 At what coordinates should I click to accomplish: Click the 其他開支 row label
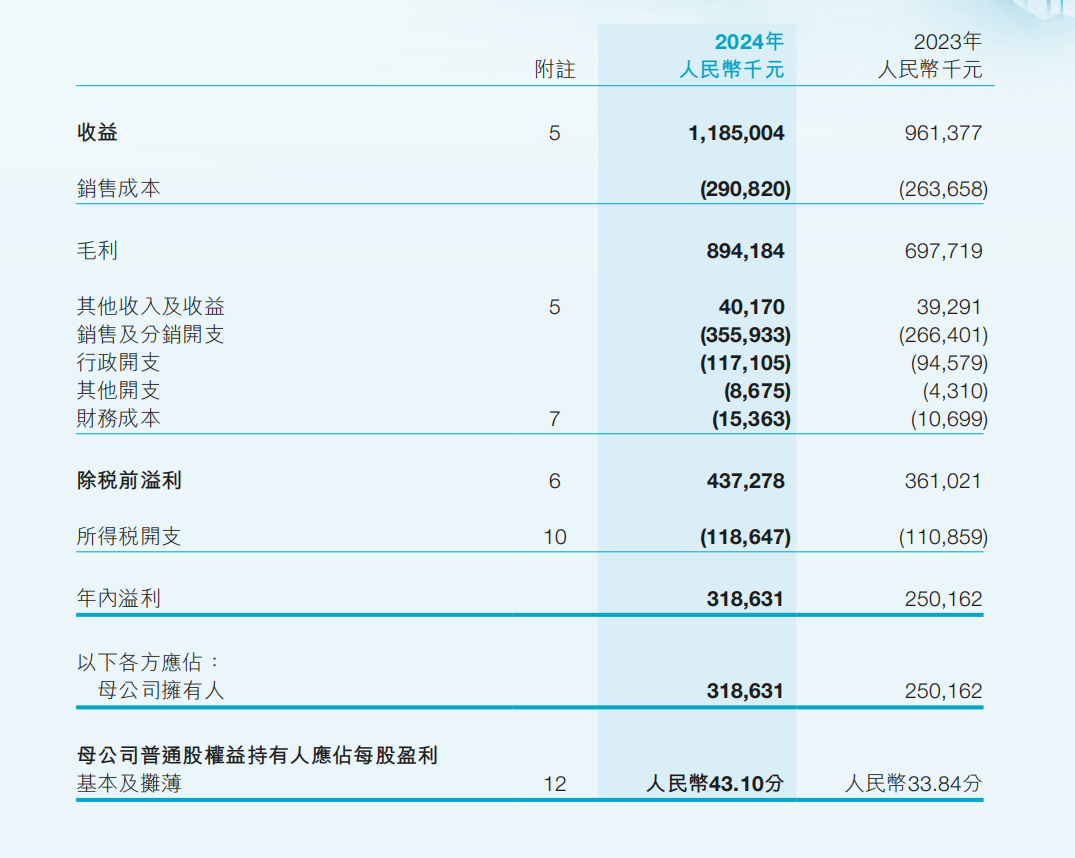coord(119,391)
